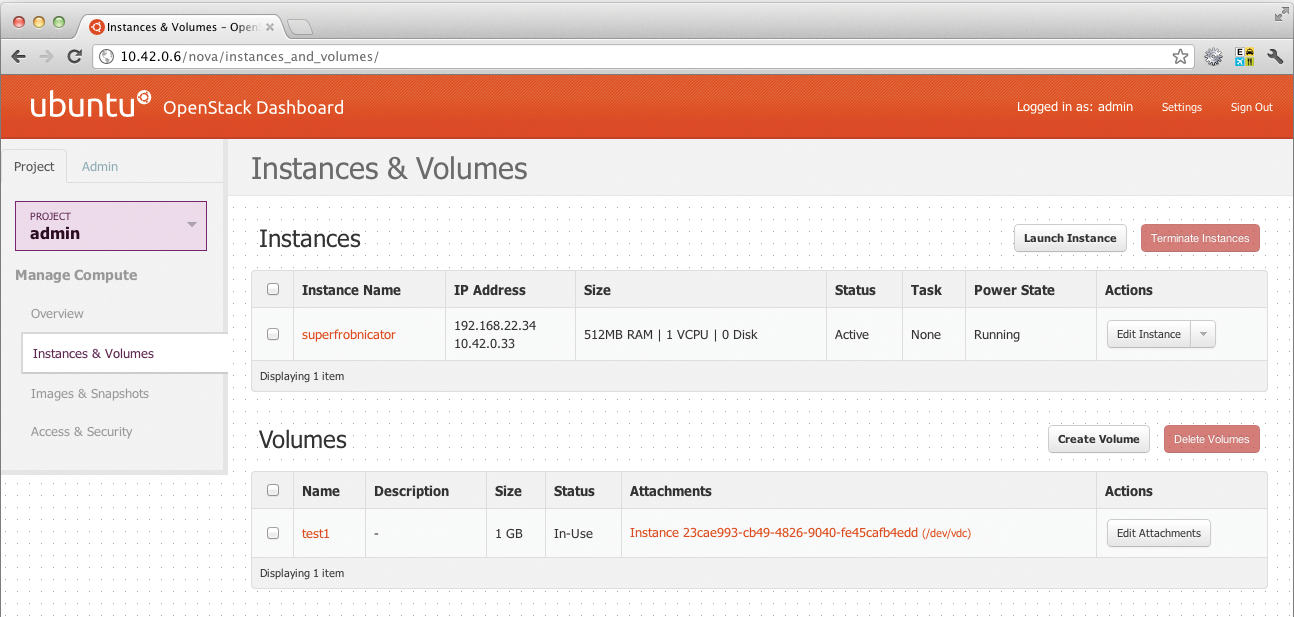The width and height of the screenshot is (1294, 617).
Task: Check the test1 volume checkbox
Action: click(273, 533)
